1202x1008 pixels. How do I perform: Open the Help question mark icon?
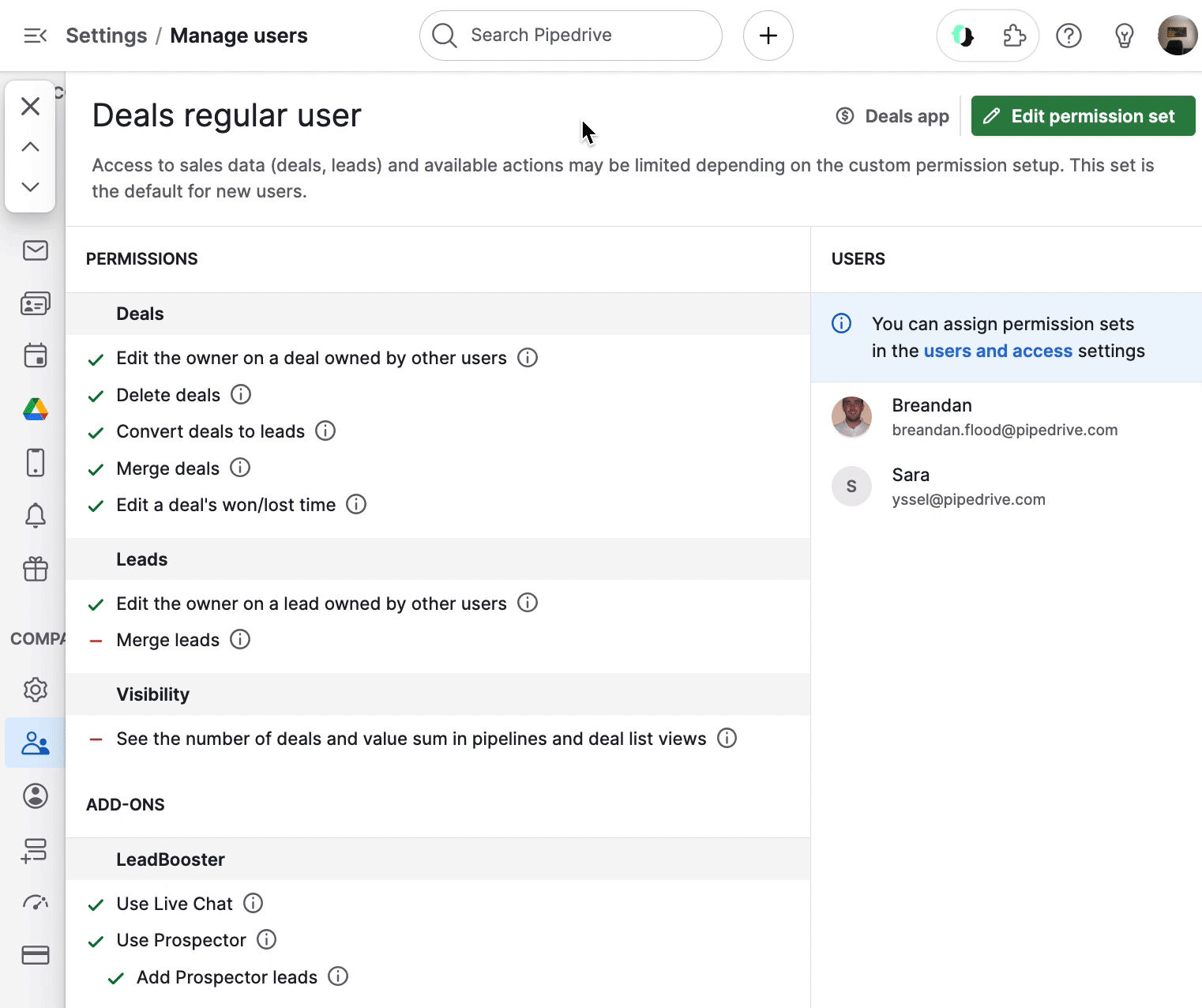(x=1069, y=36)
